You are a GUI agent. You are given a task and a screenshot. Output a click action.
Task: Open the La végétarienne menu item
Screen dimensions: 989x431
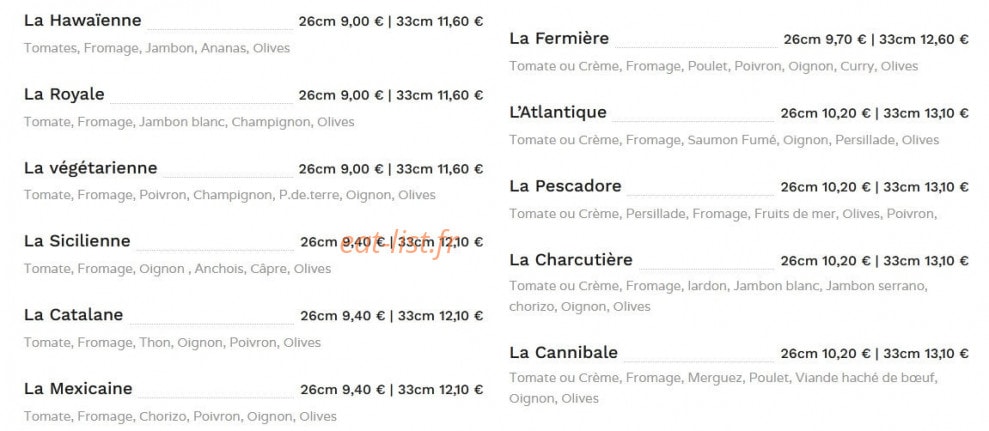click(x=91, y=168)
